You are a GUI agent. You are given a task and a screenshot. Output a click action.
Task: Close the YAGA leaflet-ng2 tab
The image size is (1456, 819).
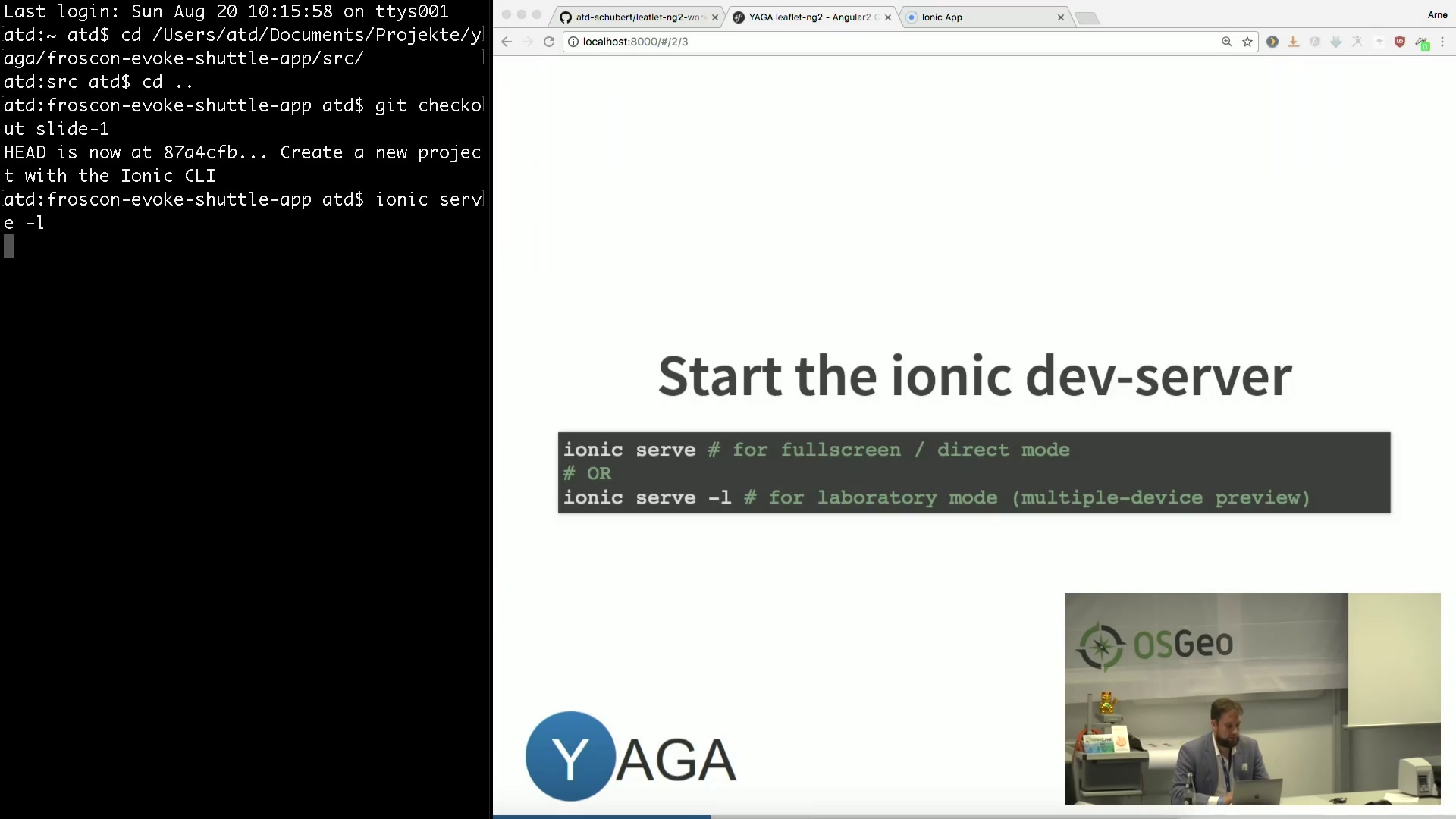tap(888, 17)
